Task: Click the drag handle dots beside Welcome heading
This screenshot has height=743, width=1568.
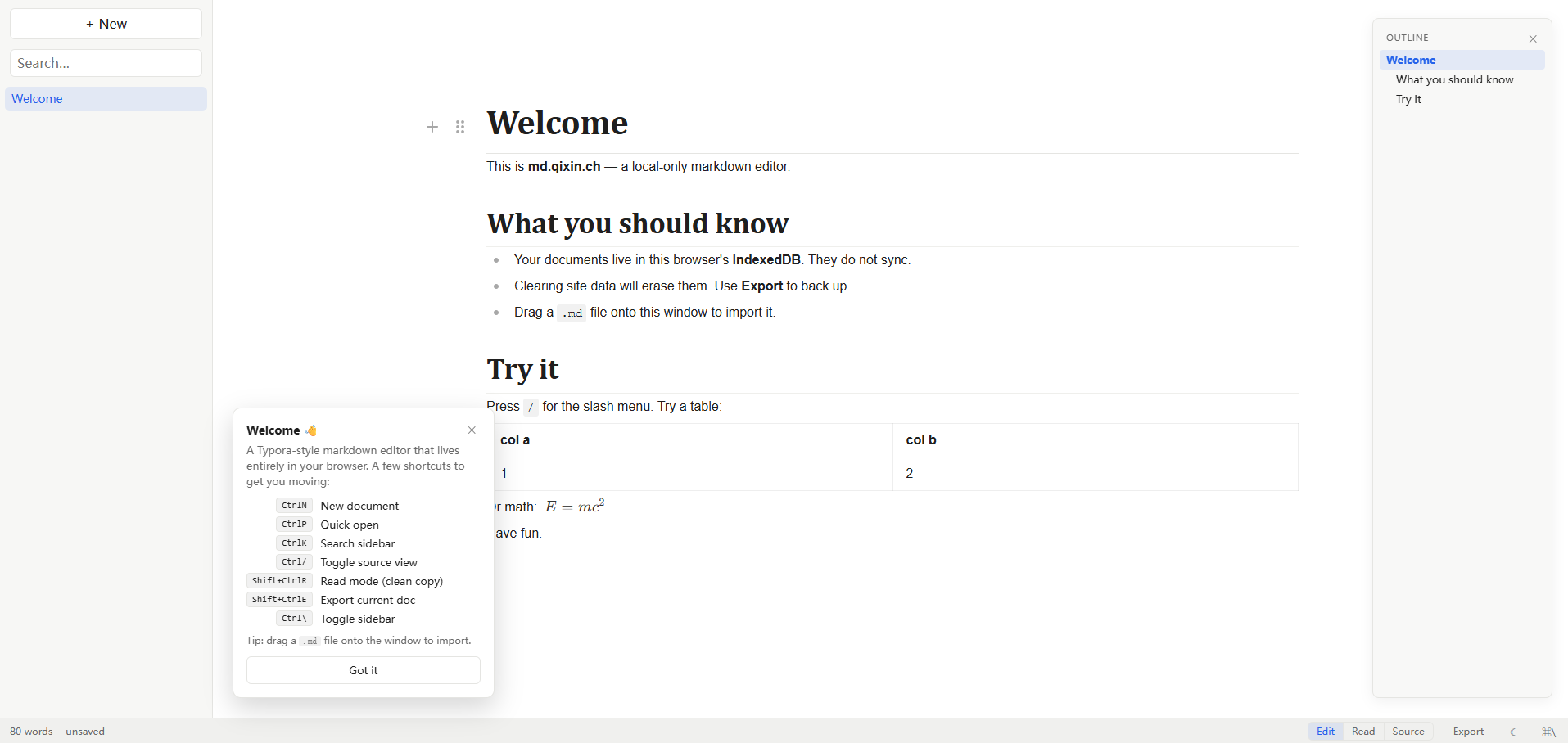Action: 460,127
